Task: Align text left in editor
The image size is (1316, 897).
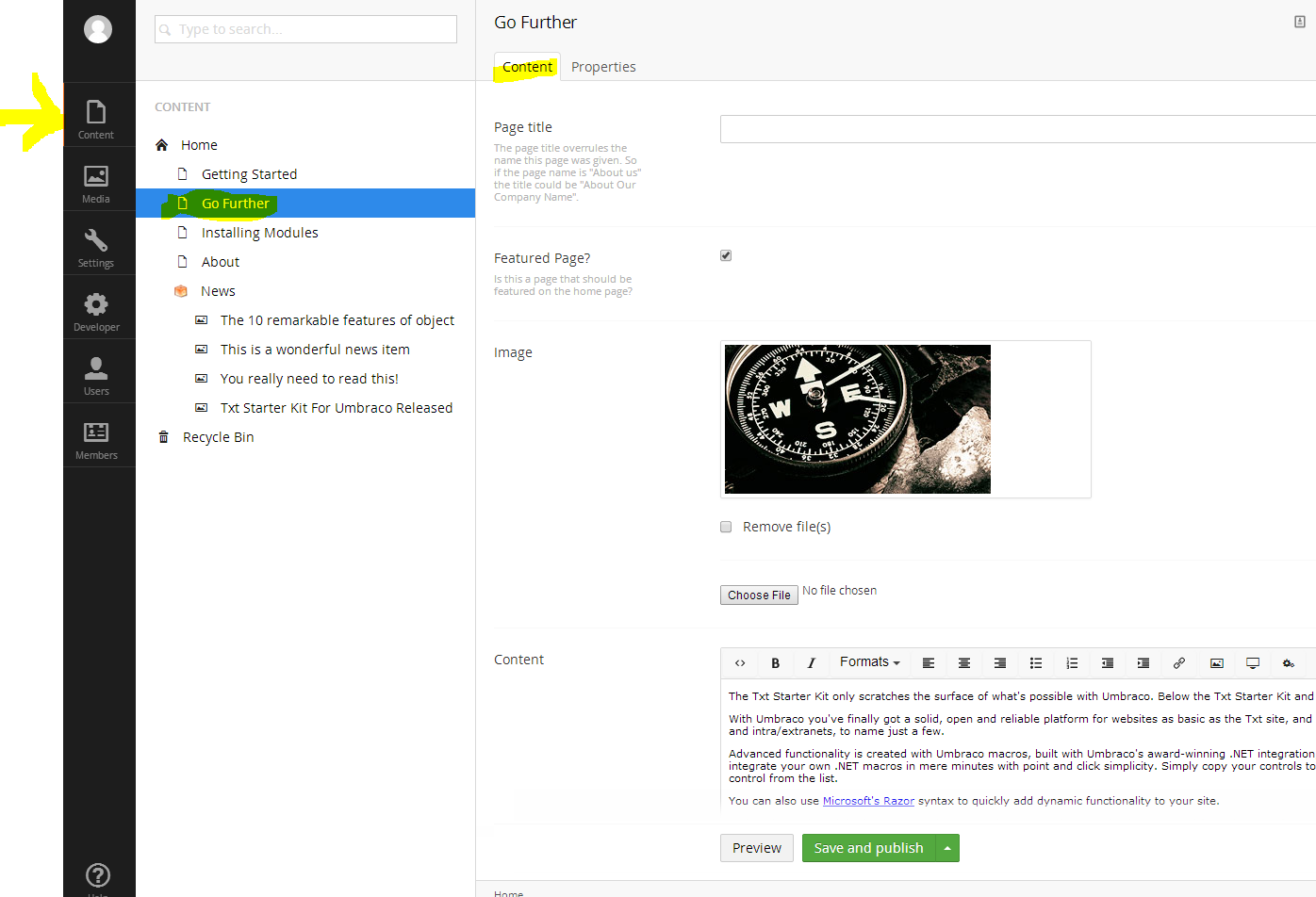Action: click(929, 663)
